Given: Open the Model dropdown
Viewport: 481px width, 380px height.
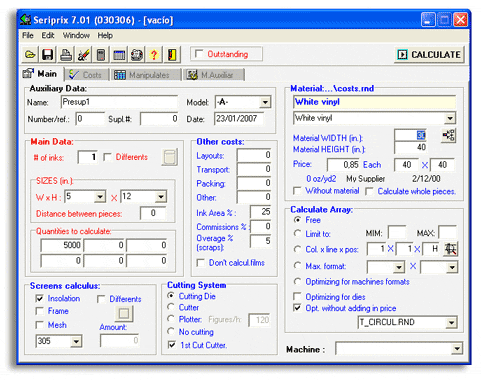Looking at the screenshot, I should click(x=265, y=102).
